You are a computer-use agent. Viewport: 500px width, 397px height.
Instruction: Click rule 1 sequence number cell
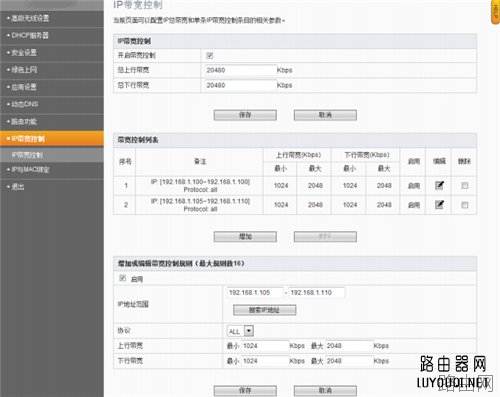point(126,186)
